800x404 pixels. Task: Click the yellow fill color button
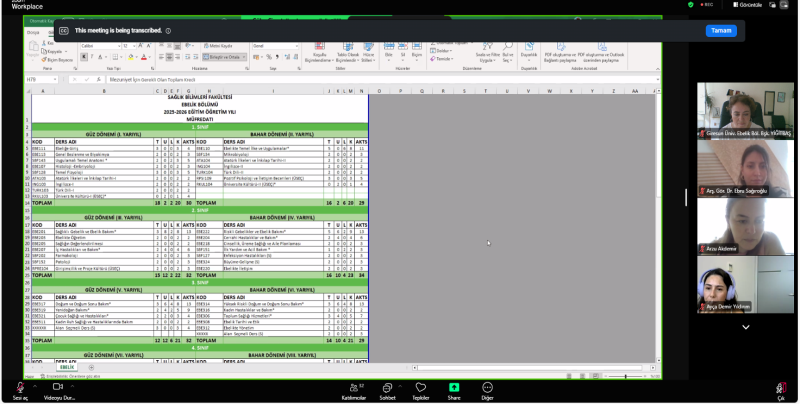tap(131, 57)
